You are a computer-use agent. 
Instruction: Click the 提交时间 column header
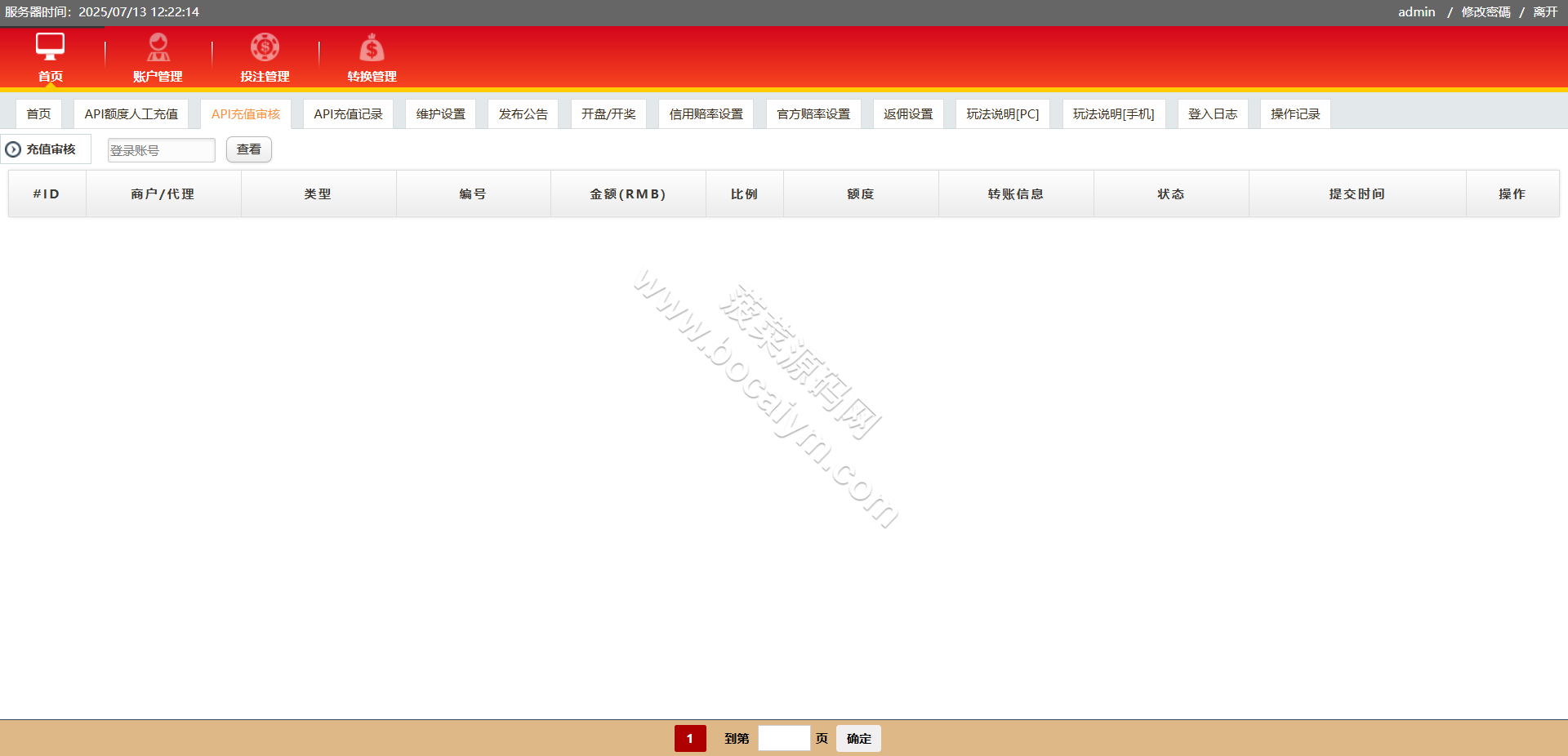click(x=1357, y=193)
